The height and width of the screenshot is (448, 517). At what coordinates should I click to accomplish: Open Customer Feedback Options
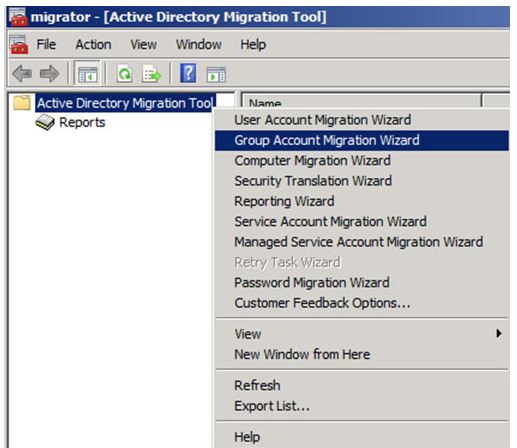point(362,303)
